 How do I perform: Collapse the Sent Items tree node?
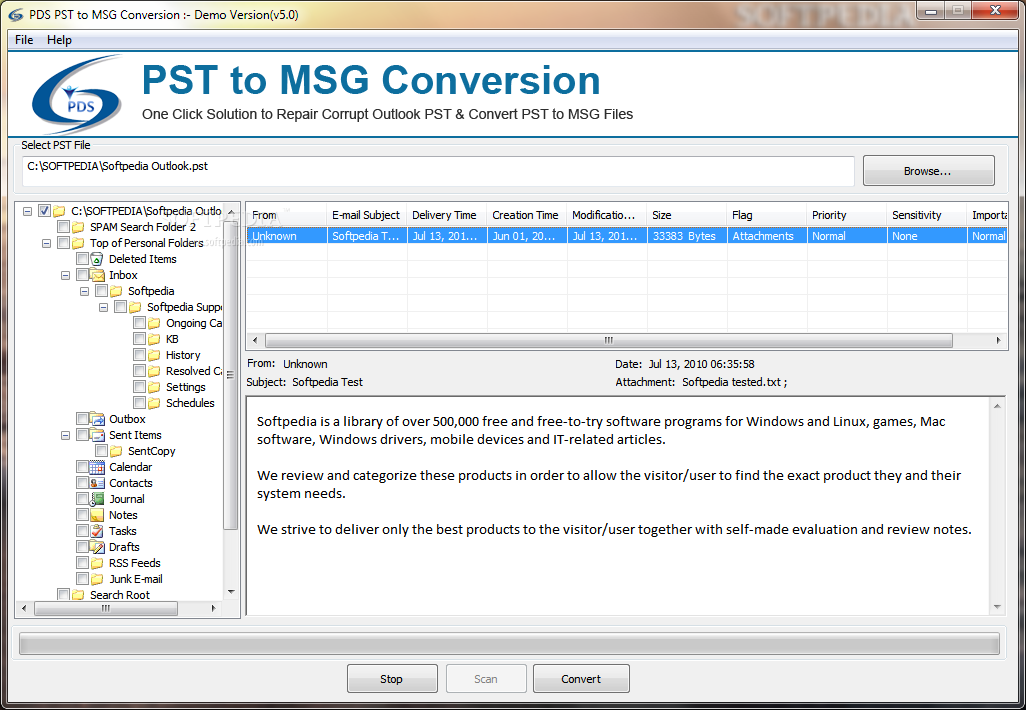pos(65,435)
